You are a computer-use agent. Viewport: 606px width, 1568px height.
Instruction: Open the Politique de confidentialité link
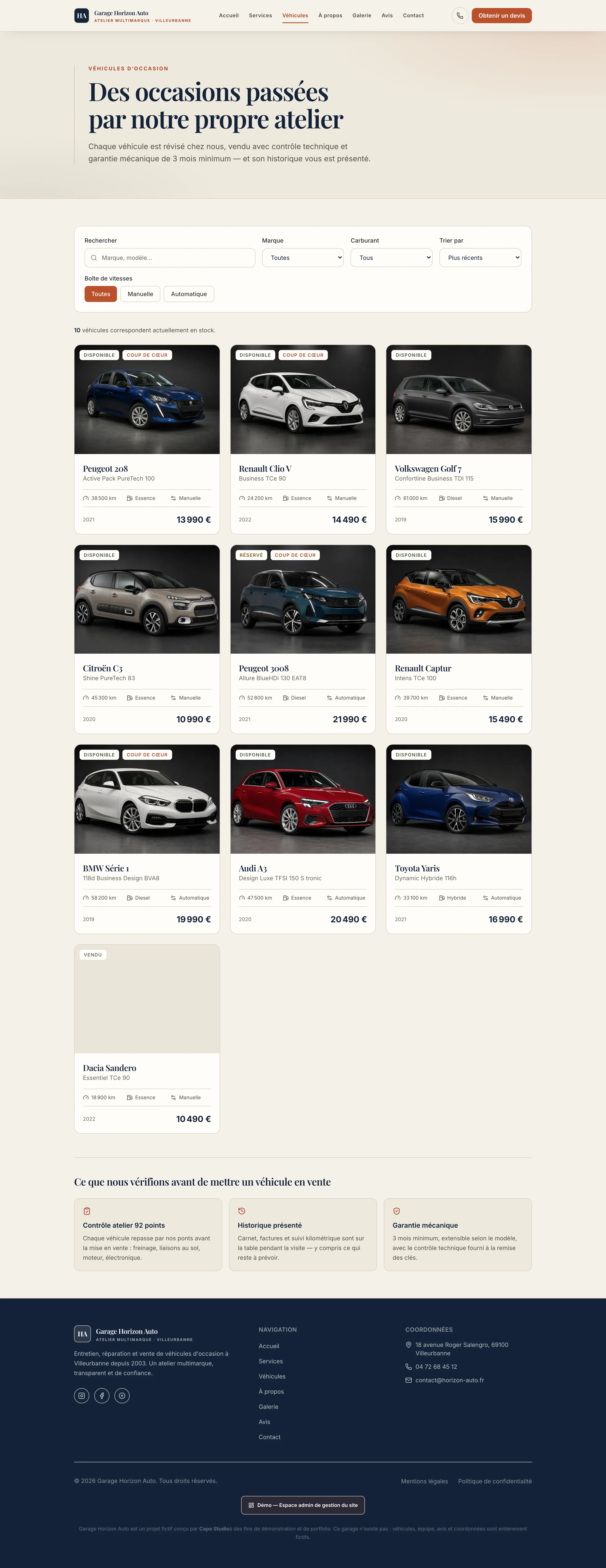tap(495, 1482)
